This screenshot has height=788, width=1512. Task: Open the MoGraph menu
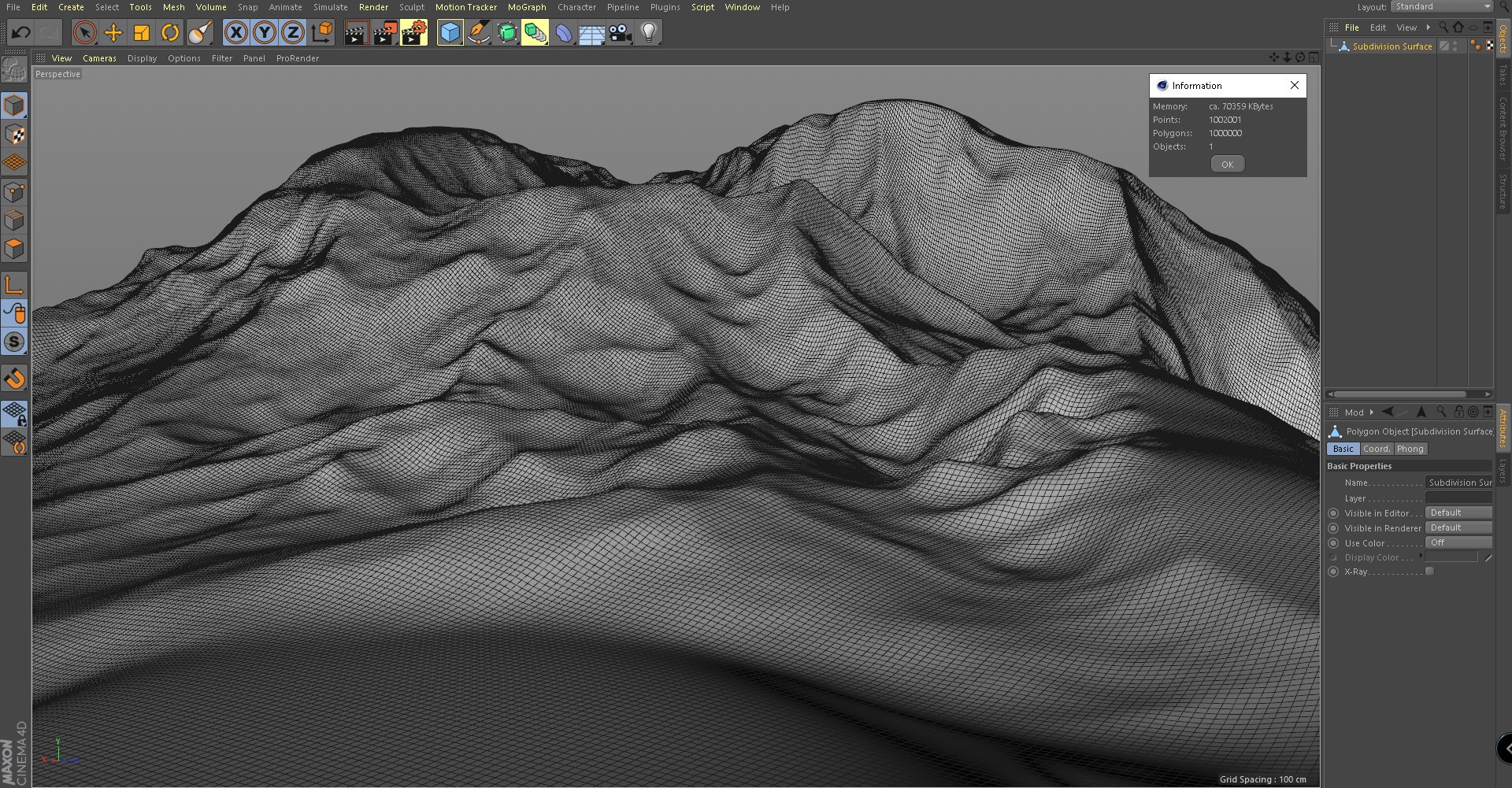527,7
